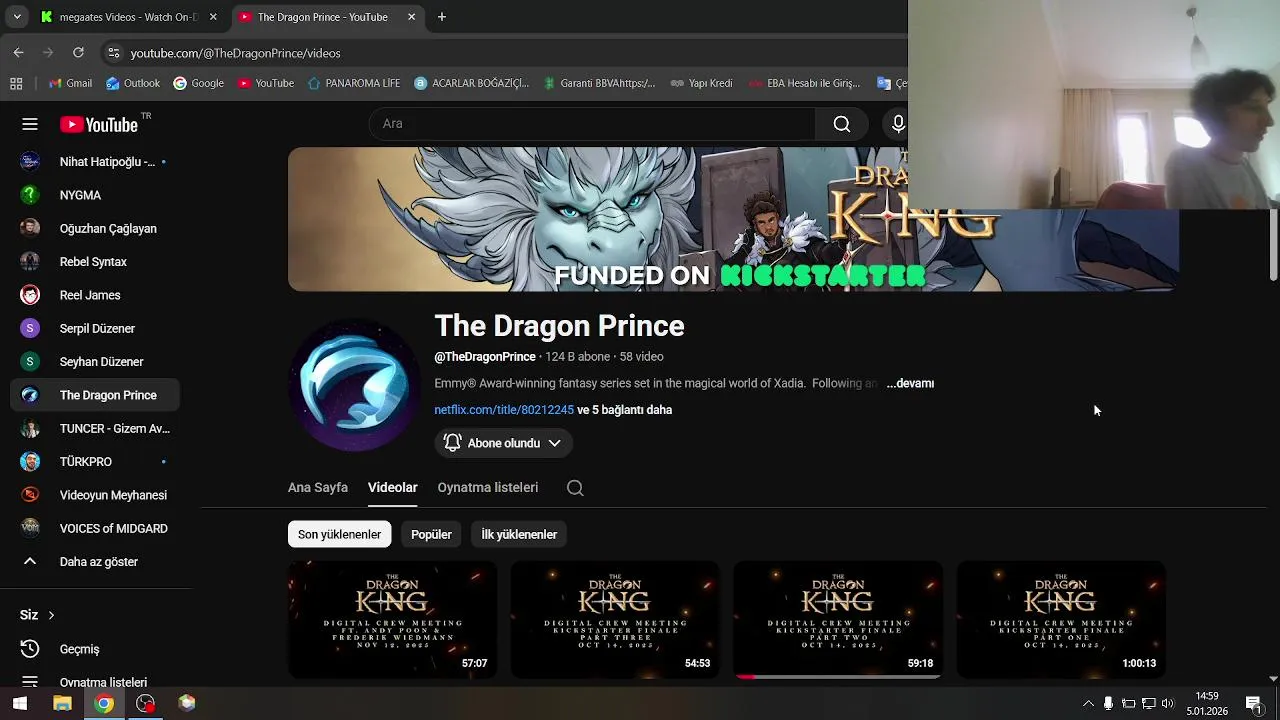This screenshot has height=720, width=1280.
Task: Click The Dragon Prince channel avatar
Action: (354, 385)
